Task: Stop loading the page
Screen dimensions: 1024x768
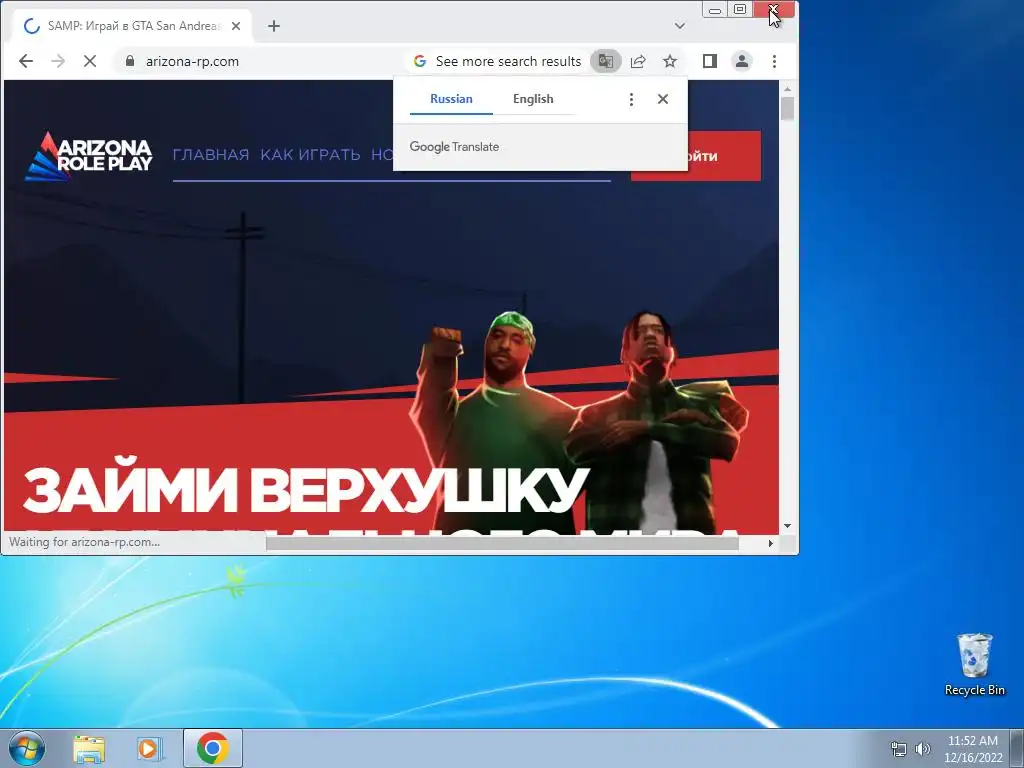Action: (90, 61)
